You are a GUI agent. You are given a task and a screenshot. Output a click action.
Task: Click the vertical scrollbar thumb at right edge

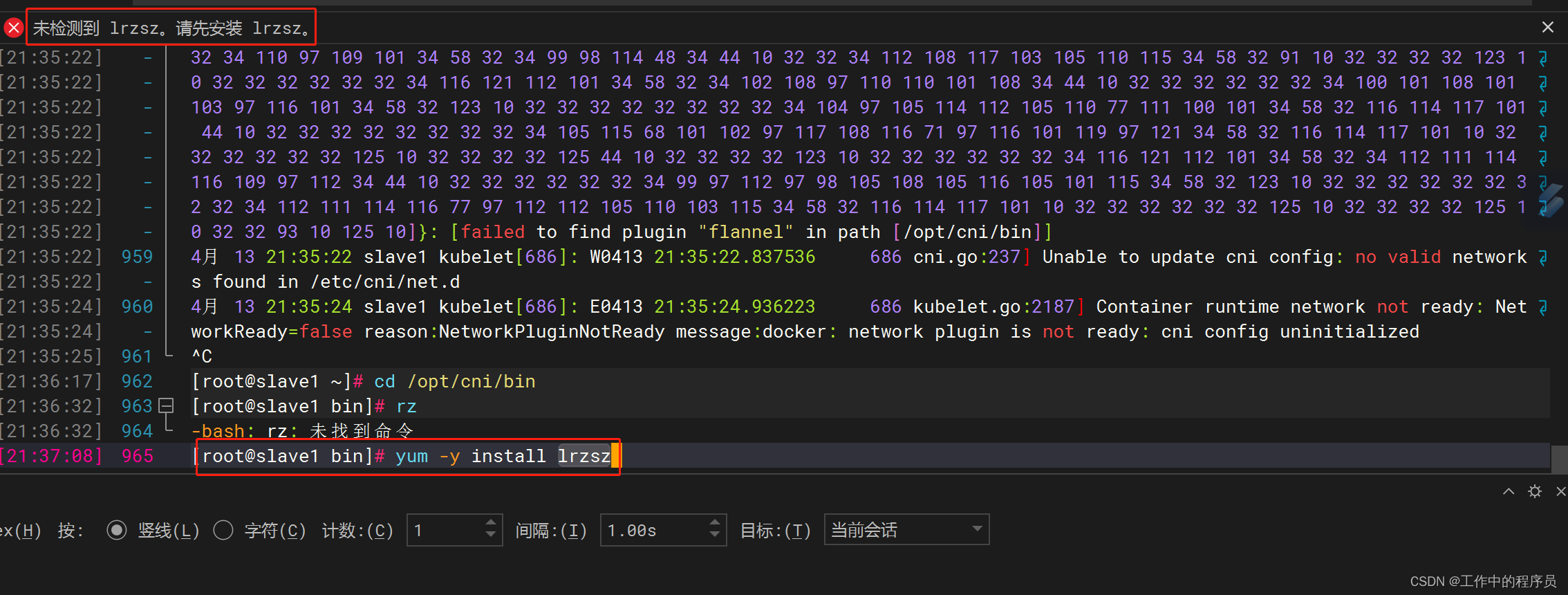[x=1559, y=458]
